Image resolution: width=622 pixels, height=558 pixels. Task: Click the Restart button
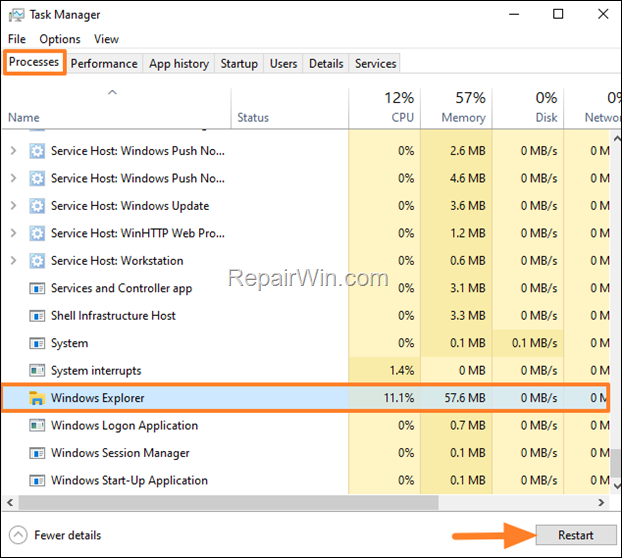tap(576, 535)
